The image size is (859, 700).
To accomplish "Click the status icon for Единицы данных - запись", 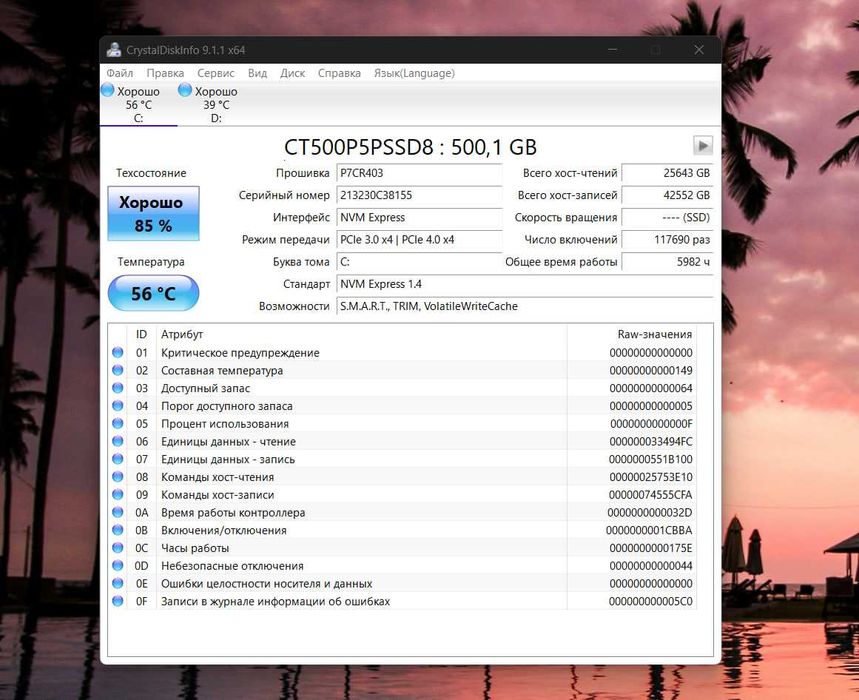I will [118, 458].
